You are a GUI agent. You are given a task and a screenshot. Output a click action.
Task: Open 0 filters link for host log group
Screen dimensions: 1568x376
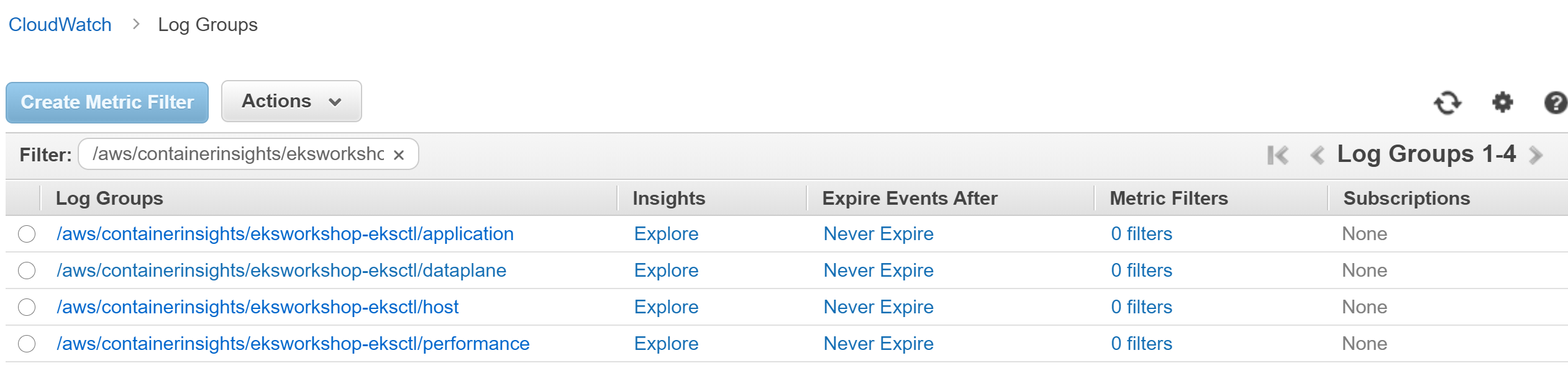(x=1141, y=307)
